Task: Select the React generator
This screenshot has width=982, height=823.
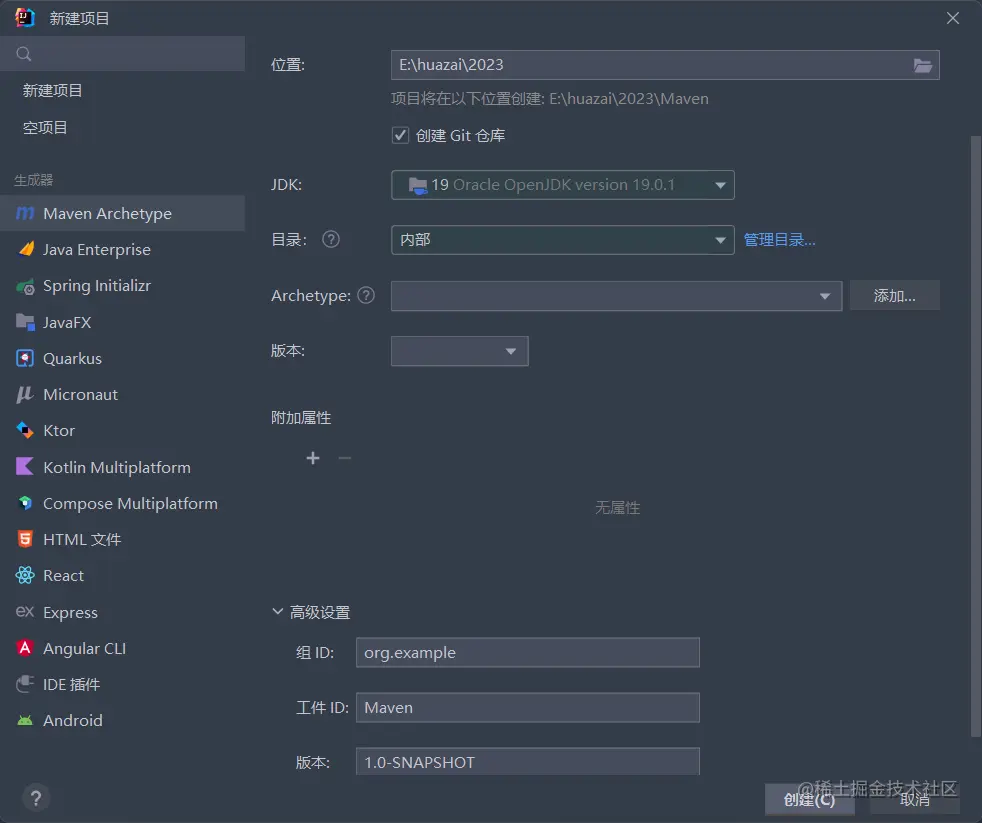Action: point(122,576)
